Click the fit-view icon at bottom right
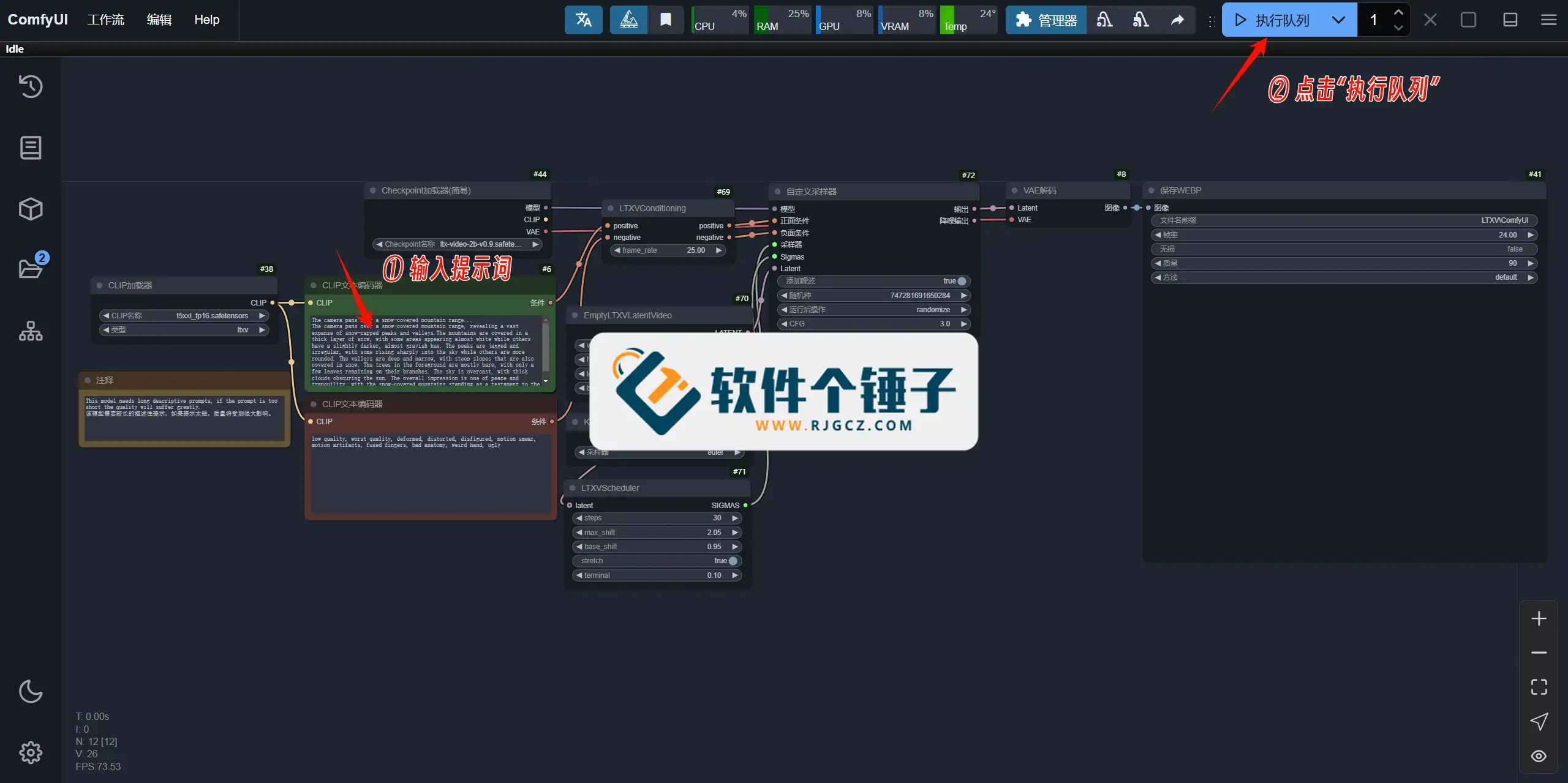This screenshot has width=1568, height=783. pyautogui.click(x=1539, y=687)
